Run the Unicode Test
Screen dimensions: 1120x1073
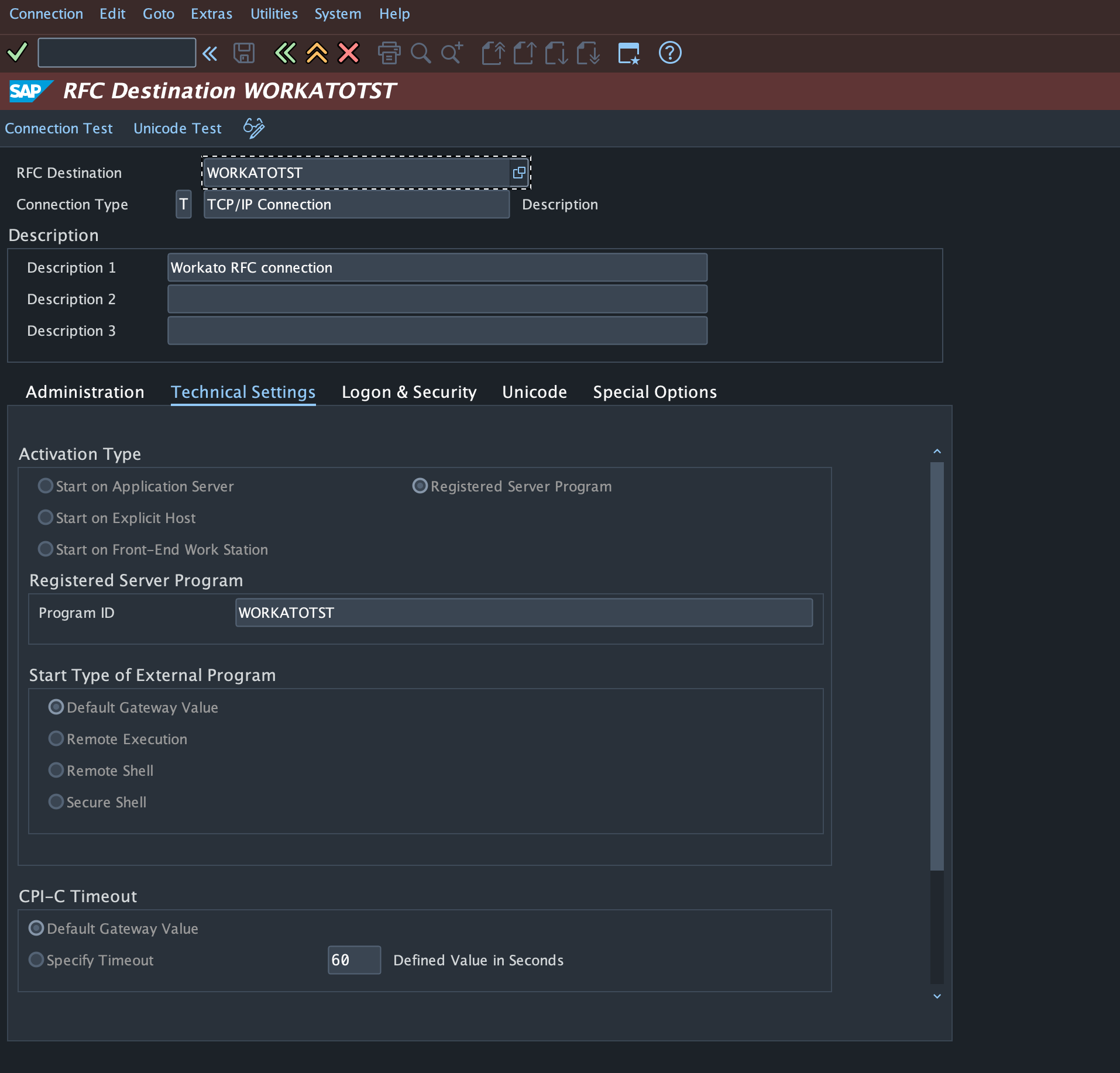coord(177,128)
